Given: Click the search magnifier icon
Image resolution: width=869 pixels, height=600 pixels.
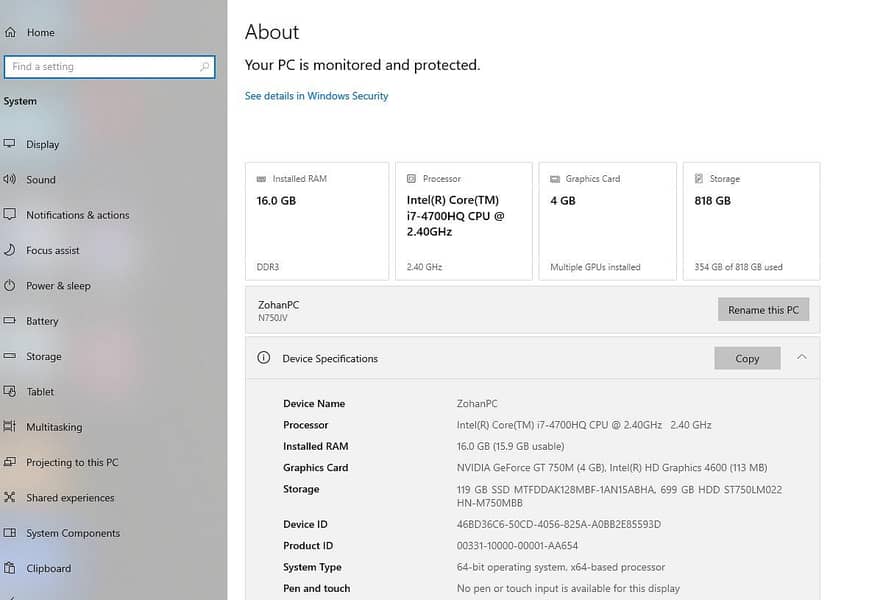Looking at the screenshot, I should 205,67.
